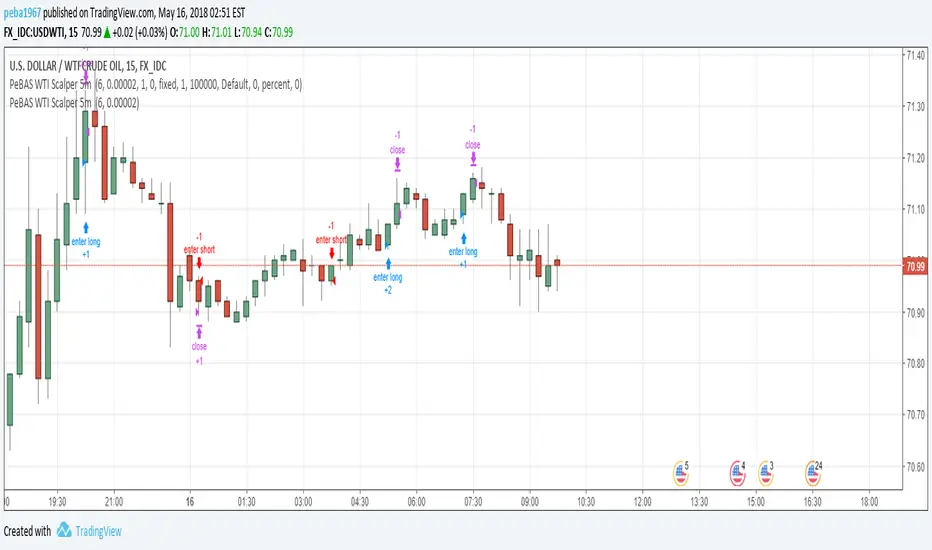Click the 13:30 time axis label
The width and height of the screenshot is (932, 550).
pyautogui.click(x=699, y=502)
